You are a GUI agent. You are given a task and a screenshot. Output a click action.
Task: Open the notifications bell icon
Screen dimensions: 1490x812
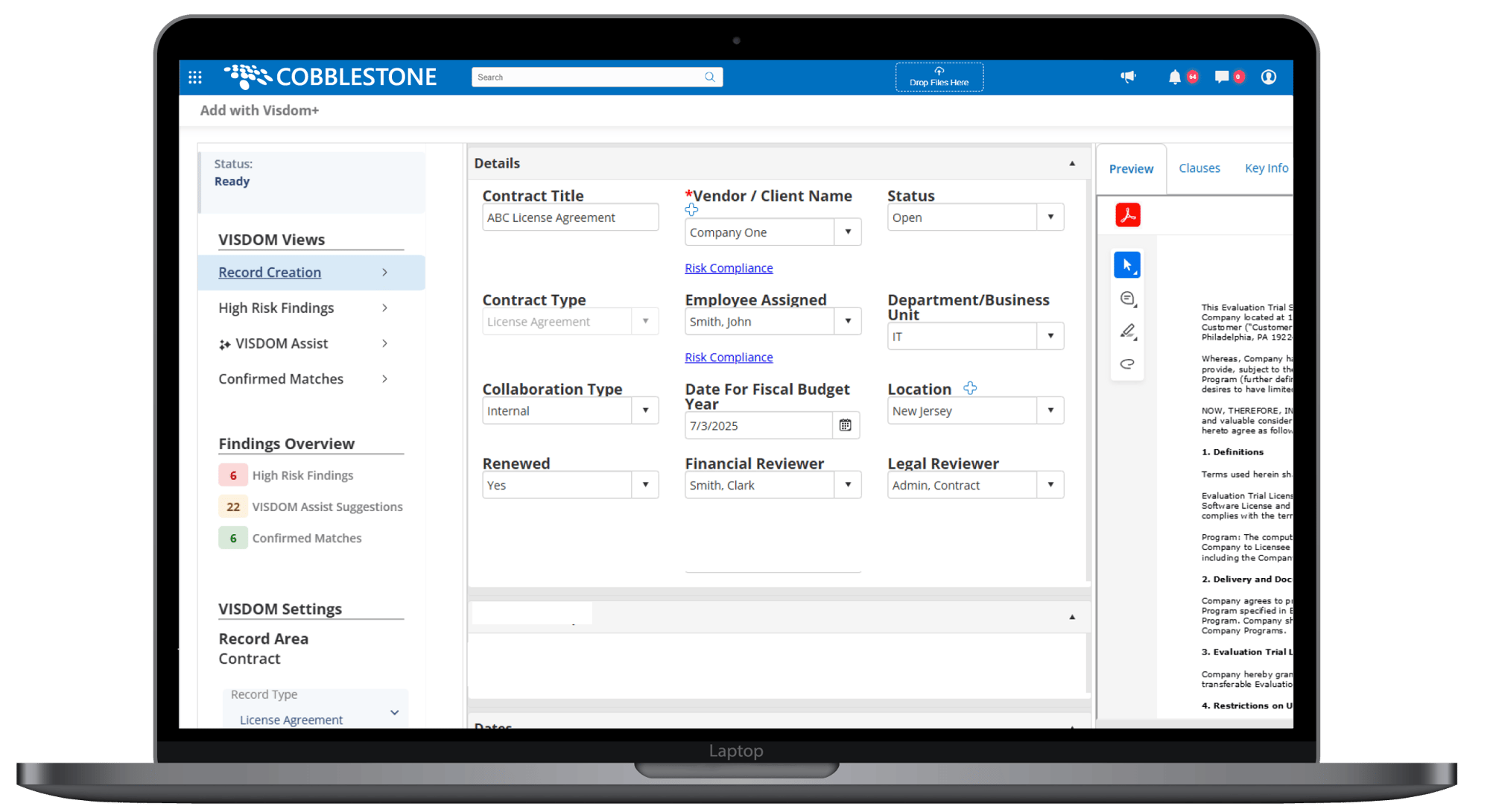(1175, 77)
